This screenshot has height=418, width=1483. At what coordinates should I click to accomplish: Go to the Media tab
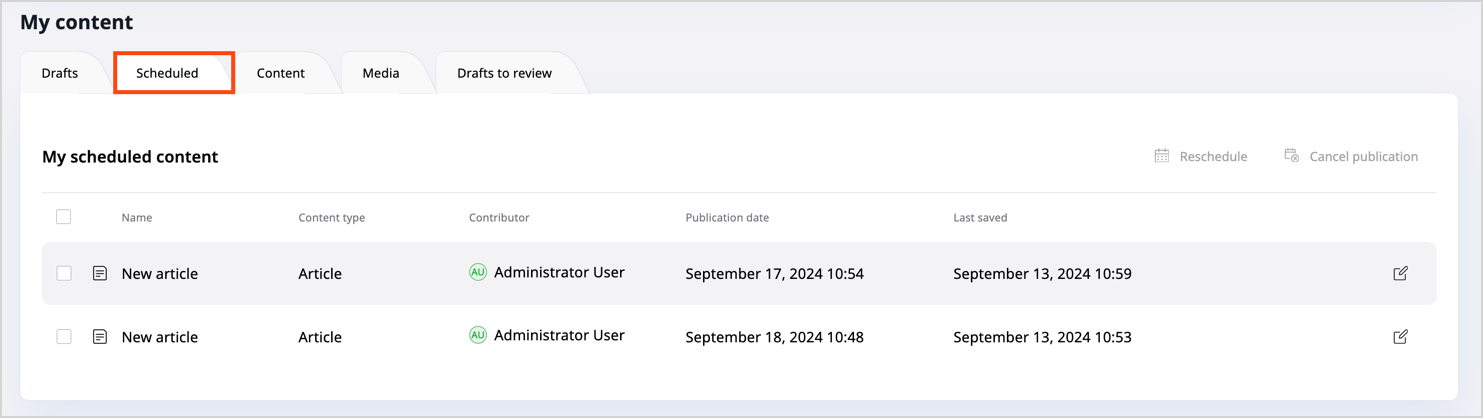point(381,73)
